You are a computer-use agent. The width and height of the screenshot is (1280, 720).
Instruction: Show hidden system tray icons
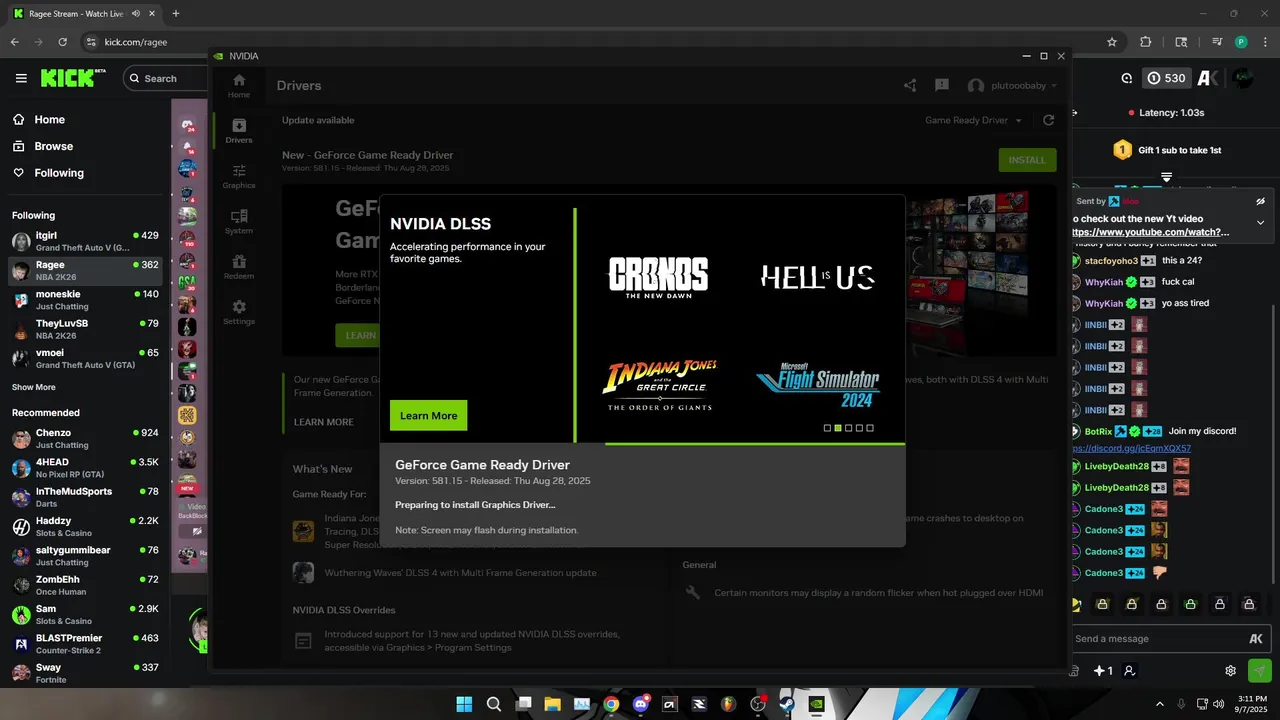(1160, 704)
